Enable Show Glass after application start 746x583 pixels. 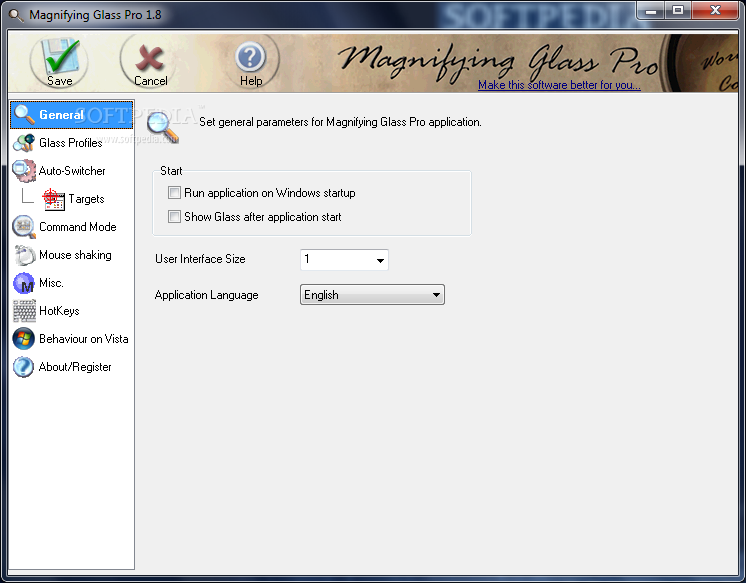coord(174,217)
